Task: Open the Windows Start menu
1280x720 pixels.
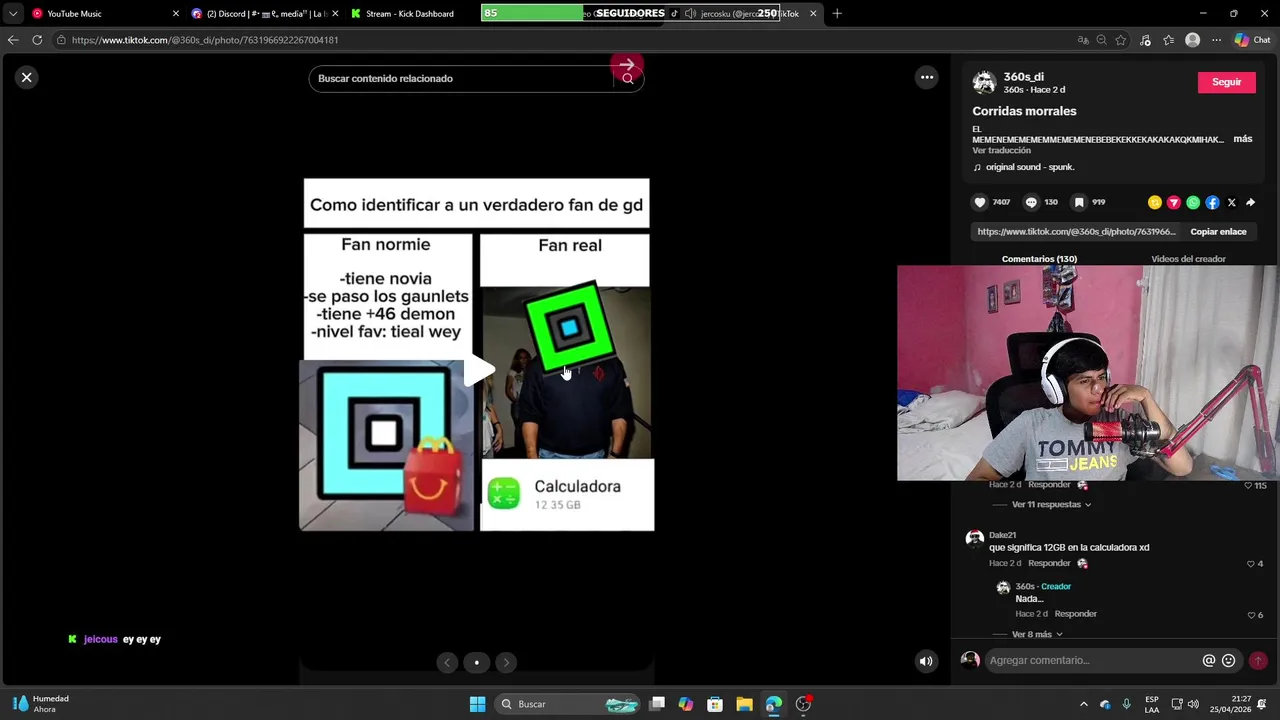Action: click(477, 704)
